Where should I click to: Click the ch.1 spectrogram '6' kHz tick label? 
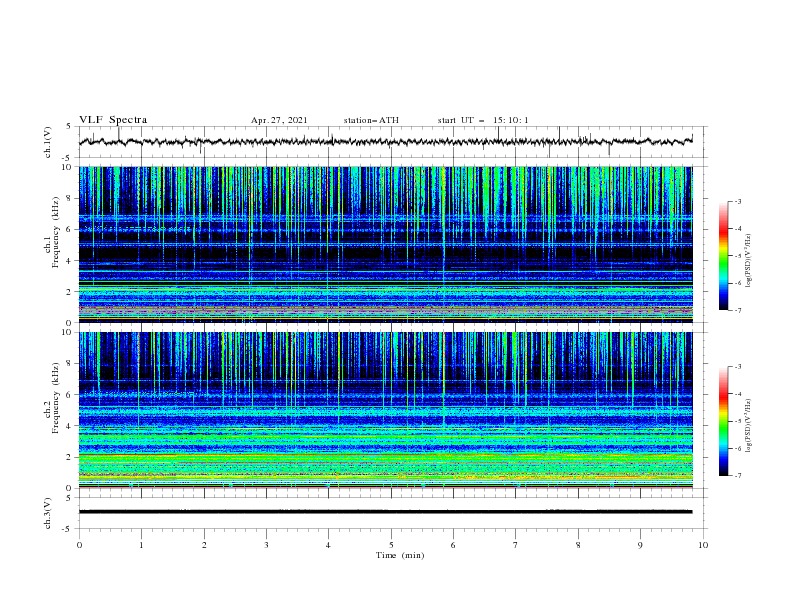coord(70,229)
